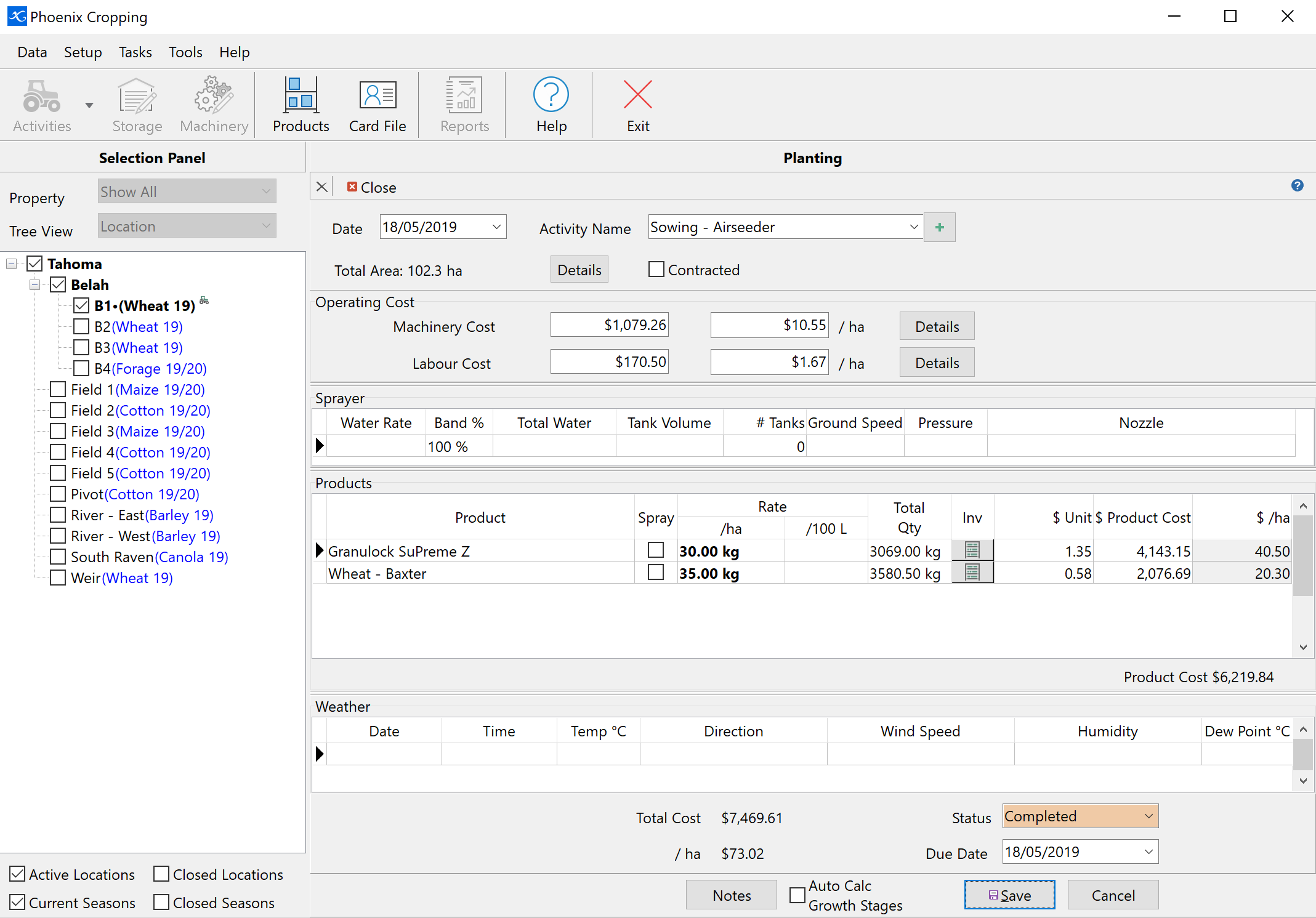Collapse the Belah tree node
The image size is (1316, 918).
click(34, 284)
